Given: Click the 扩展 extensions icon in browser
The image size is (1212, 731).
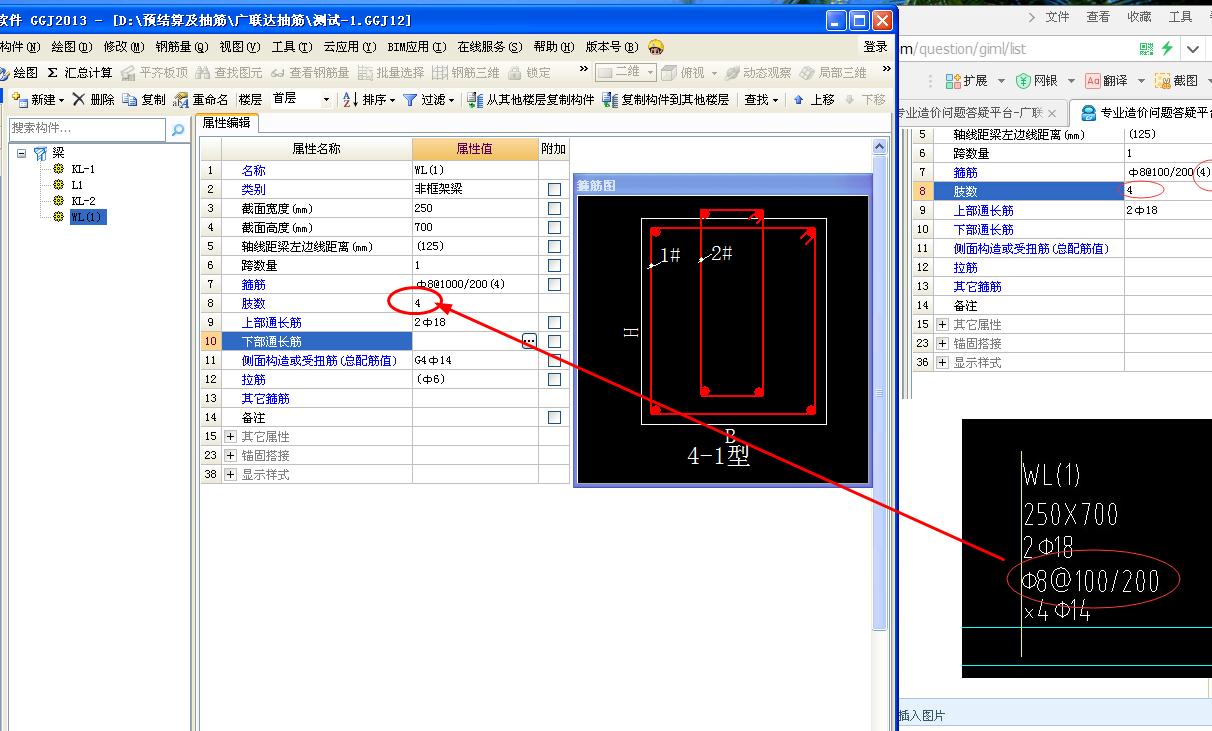Looking at the screenshot, I should pos(966,81).
